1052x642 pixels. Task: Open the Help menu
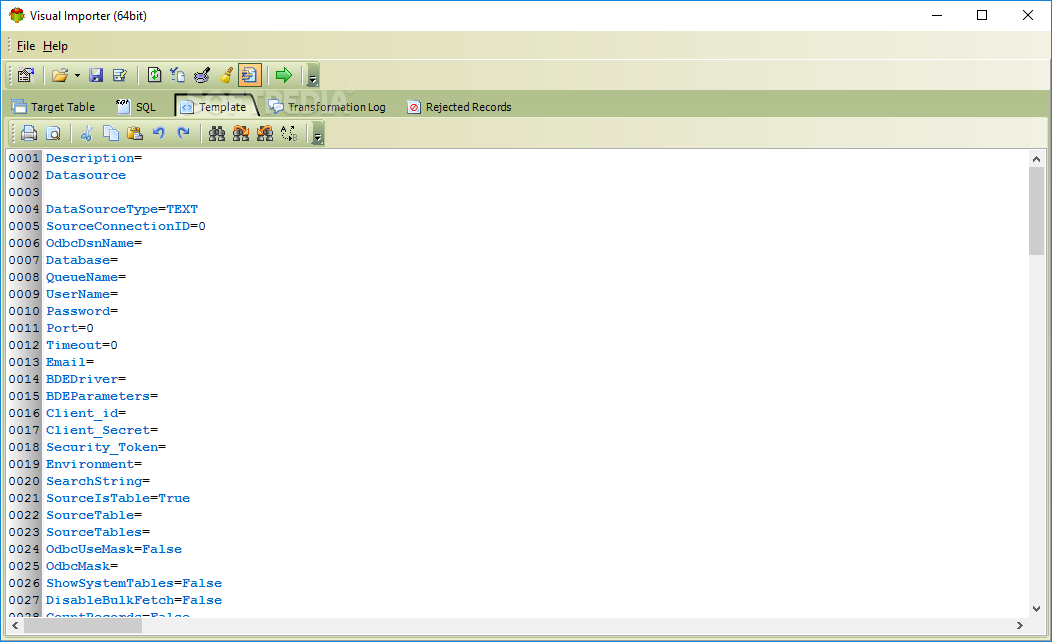pyautogui.click(x=55, y=46)
